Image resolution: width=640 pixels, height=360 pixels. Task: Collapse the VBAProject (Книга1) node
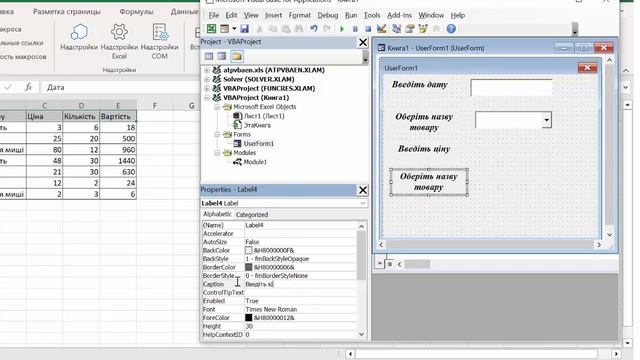click(207, 98)
